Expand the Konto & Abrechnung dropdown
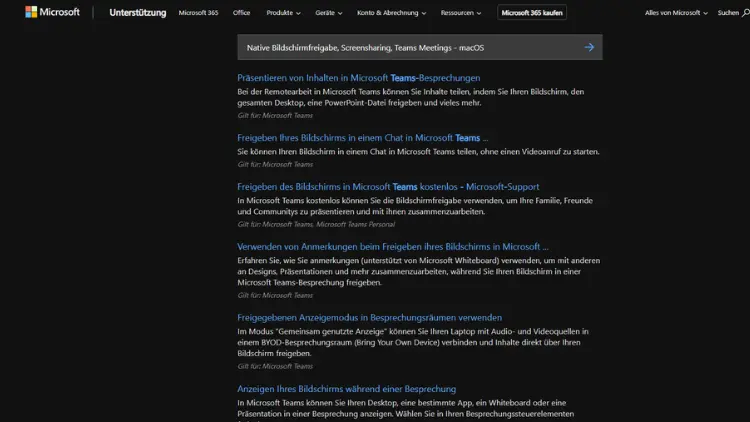Screen dimensions: 750x422 391,13
